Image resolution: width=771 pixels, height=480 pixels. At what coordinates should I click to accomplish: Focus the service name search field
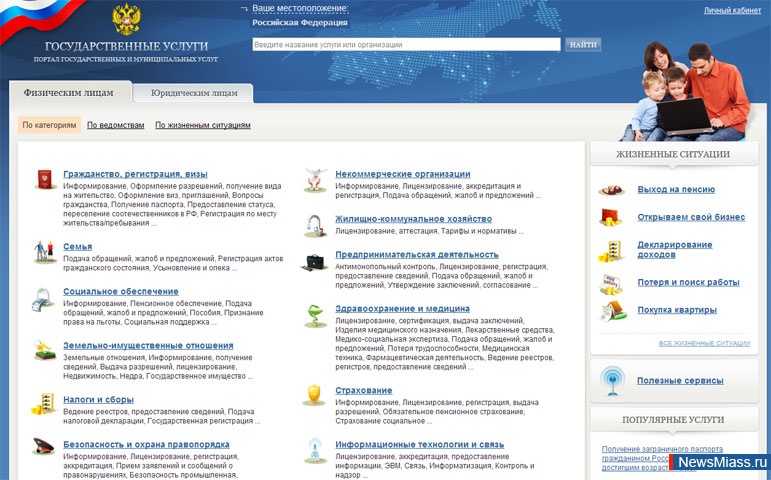tap(405, 45)
